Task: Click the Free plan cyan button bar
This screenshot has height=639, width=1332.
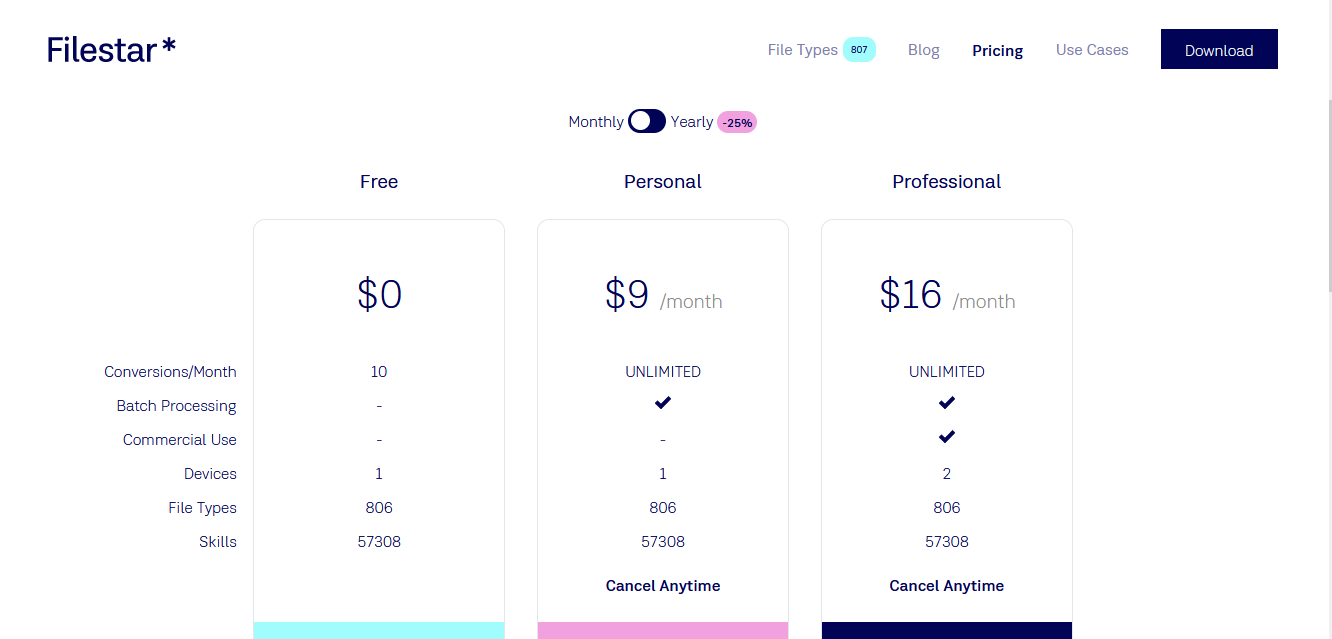Action: (x=379, y=630)
